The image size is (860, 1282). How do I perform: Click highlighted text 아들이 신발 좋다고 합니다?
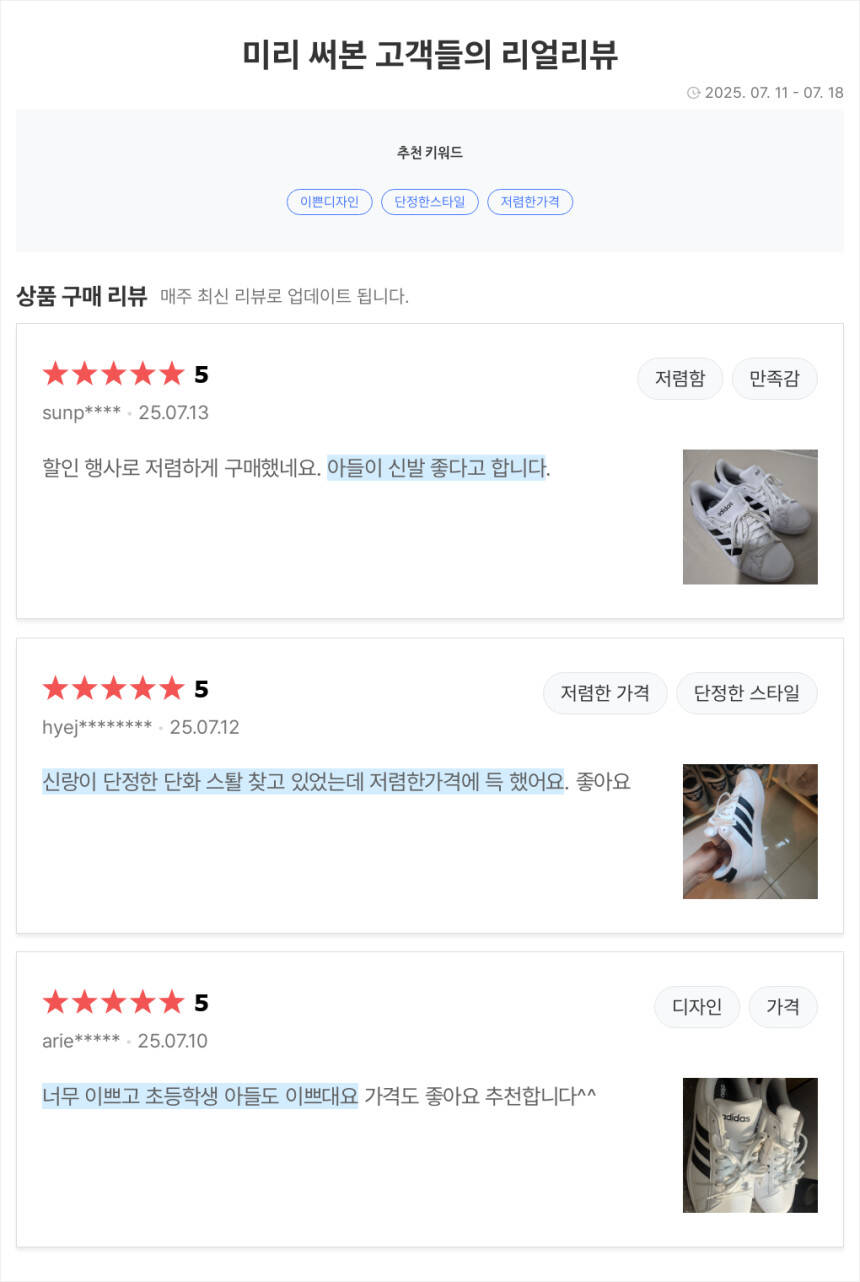pos(437,468)
